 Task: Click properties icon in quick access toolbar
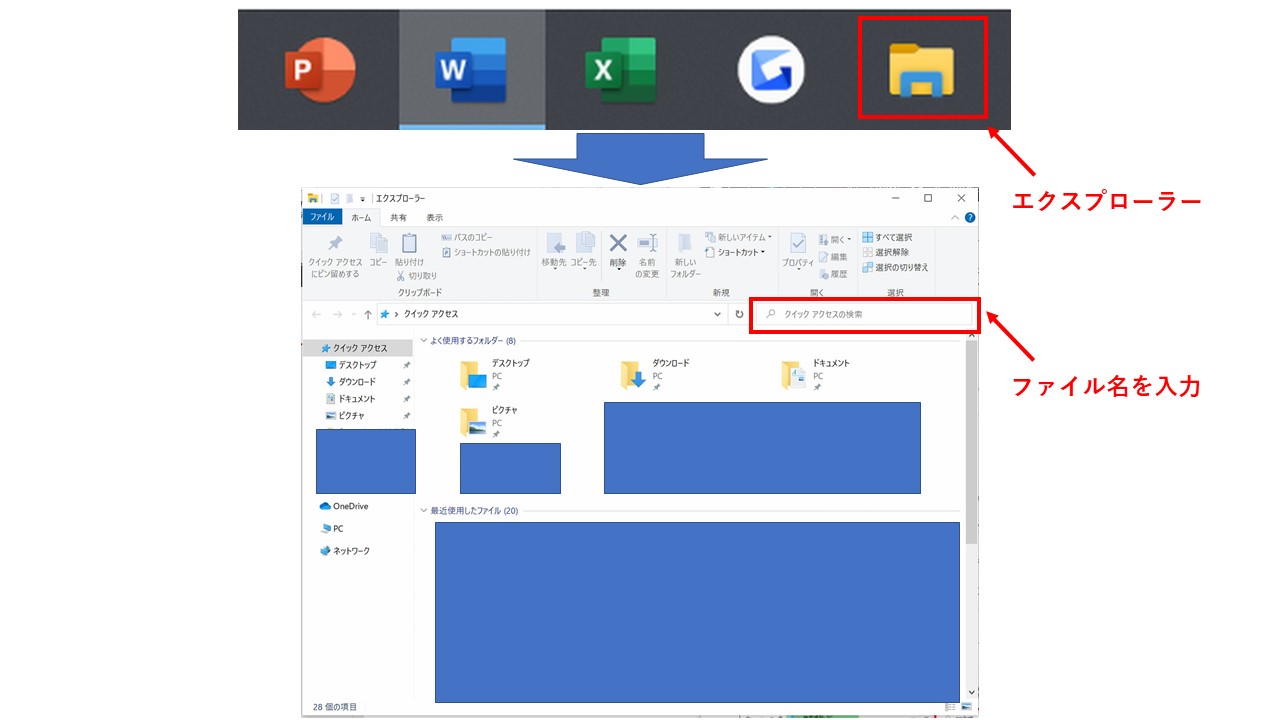click(x=335, y=198)
